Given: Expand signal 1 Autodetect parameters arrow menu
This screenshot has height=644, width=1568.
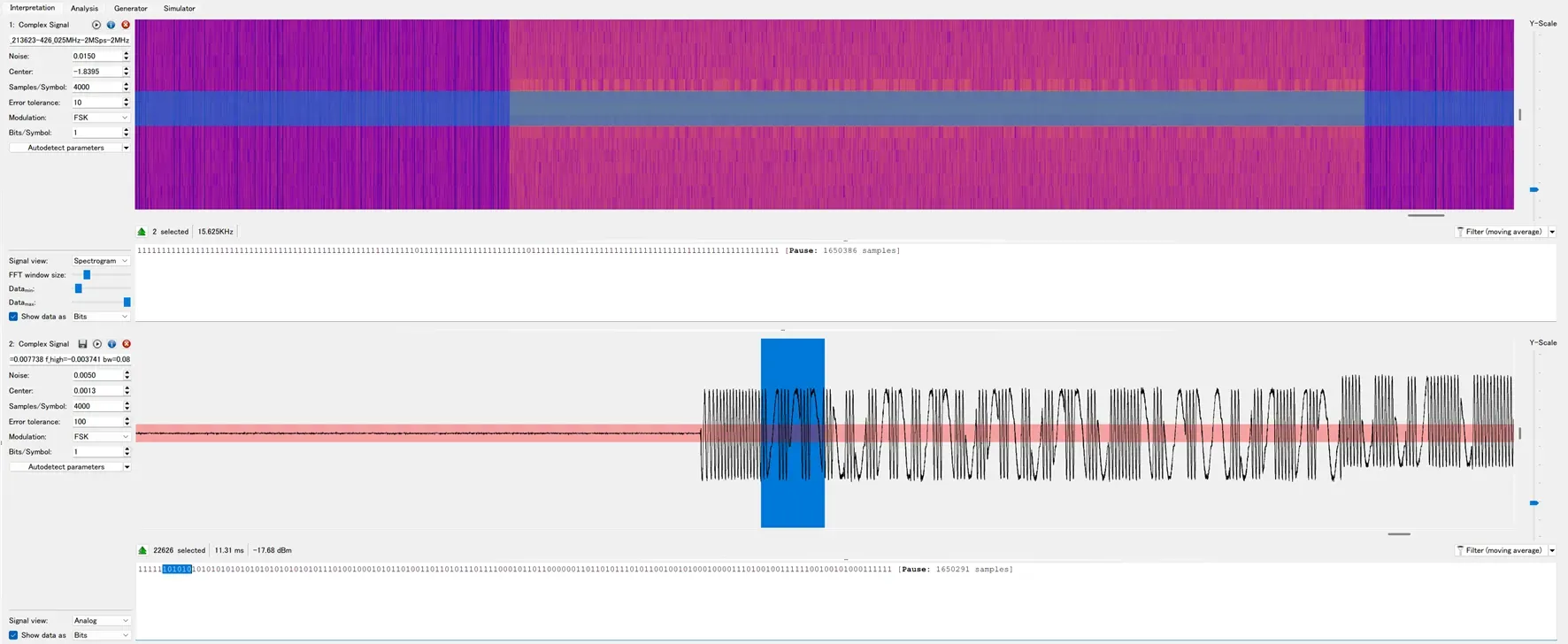Looking at the screenshot, I should pos(126,148).
